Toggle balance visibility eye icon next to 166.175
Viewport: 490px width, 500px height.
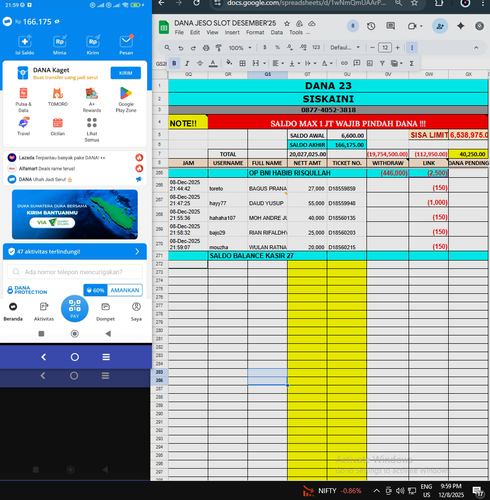[x=57, y=22]
